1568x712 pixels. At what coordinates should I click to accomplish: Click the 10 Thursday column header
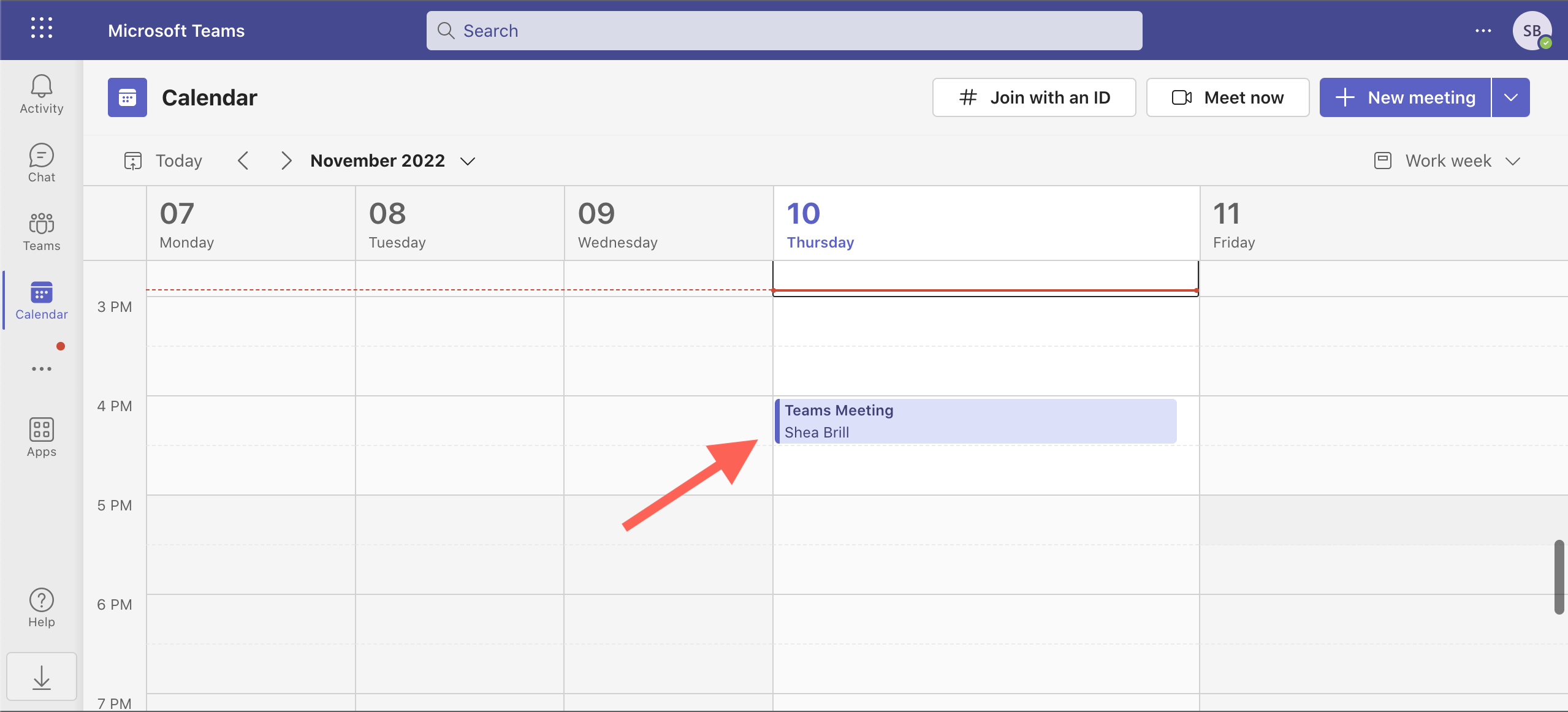(986, 224)
